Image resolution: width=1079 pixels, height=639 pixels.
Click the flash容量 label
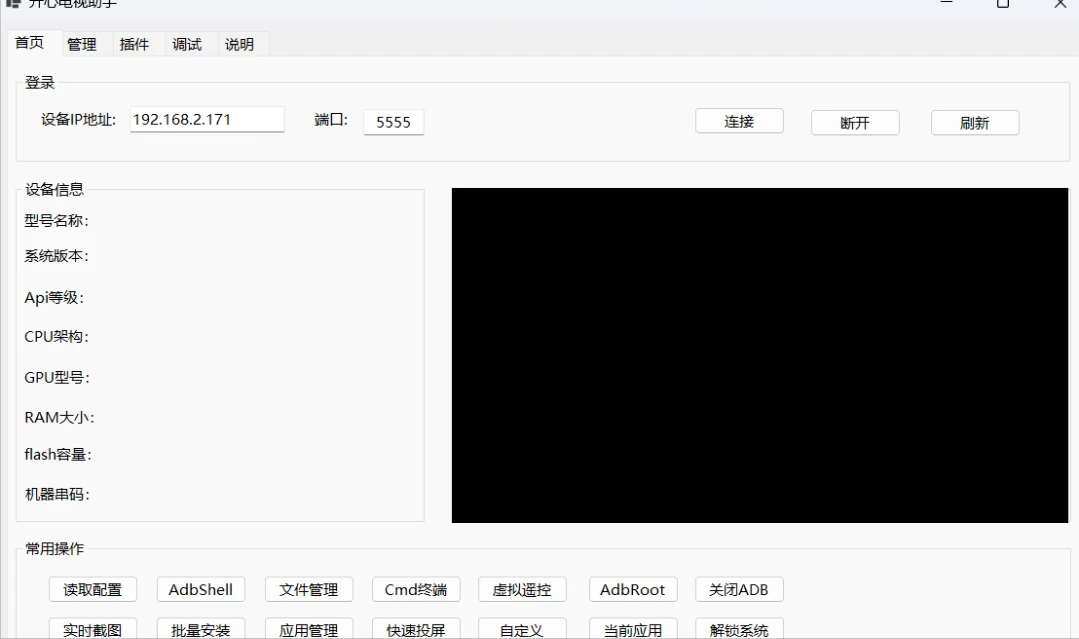(x=58, y=455)
